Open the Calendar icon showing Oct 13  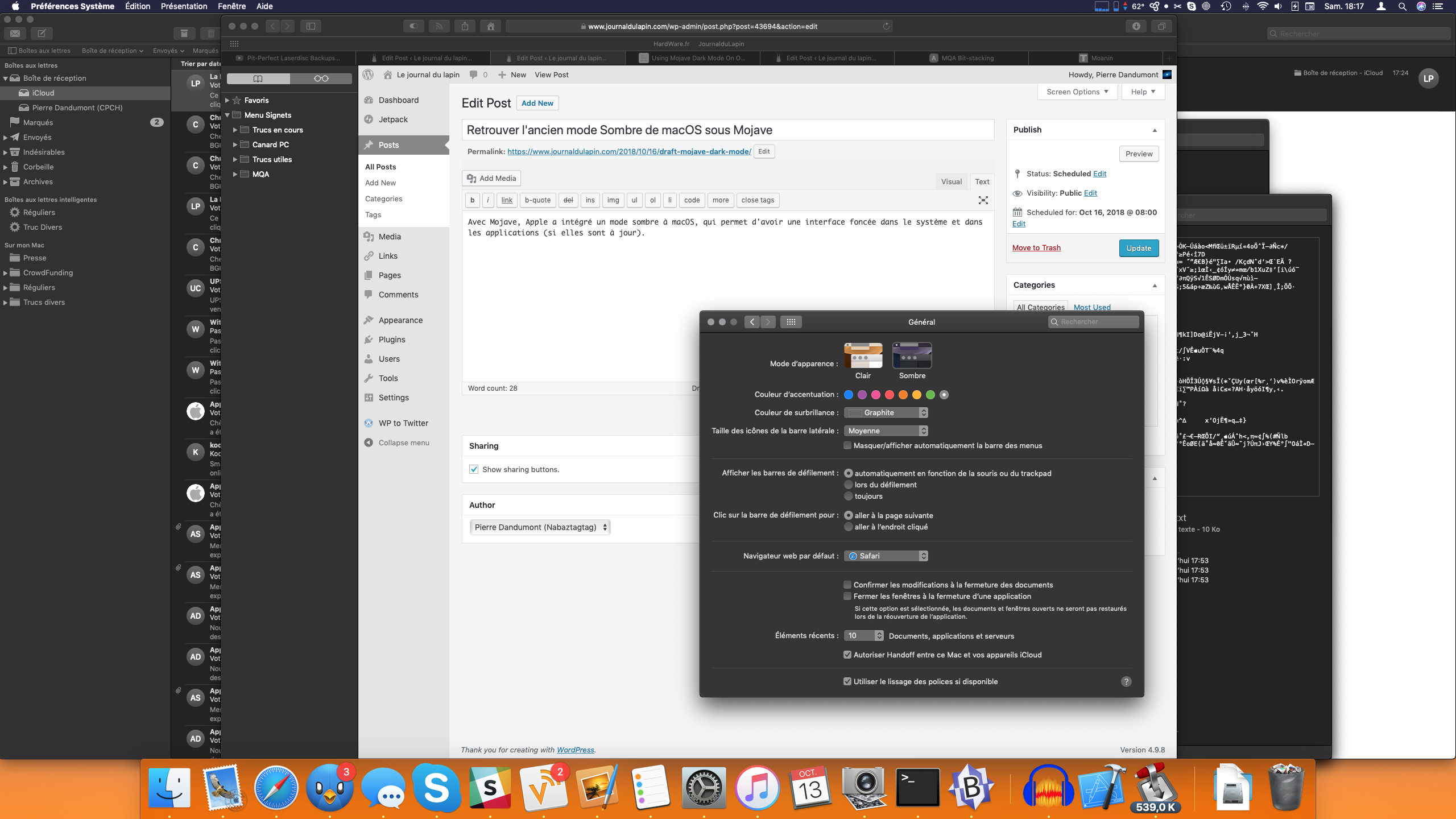tap(810, 788)
